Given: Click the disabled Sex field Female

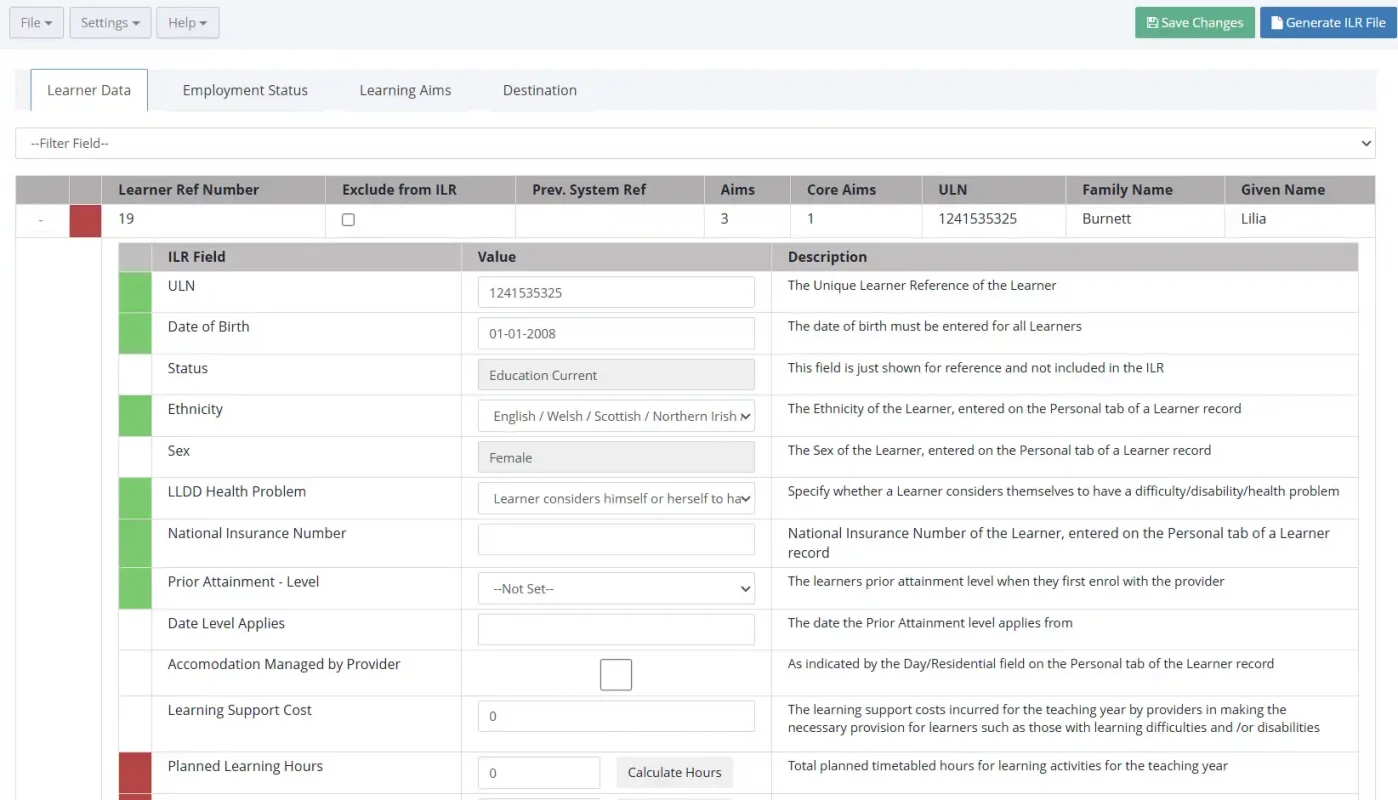Looking at the screenshot, I should [616, 457].
